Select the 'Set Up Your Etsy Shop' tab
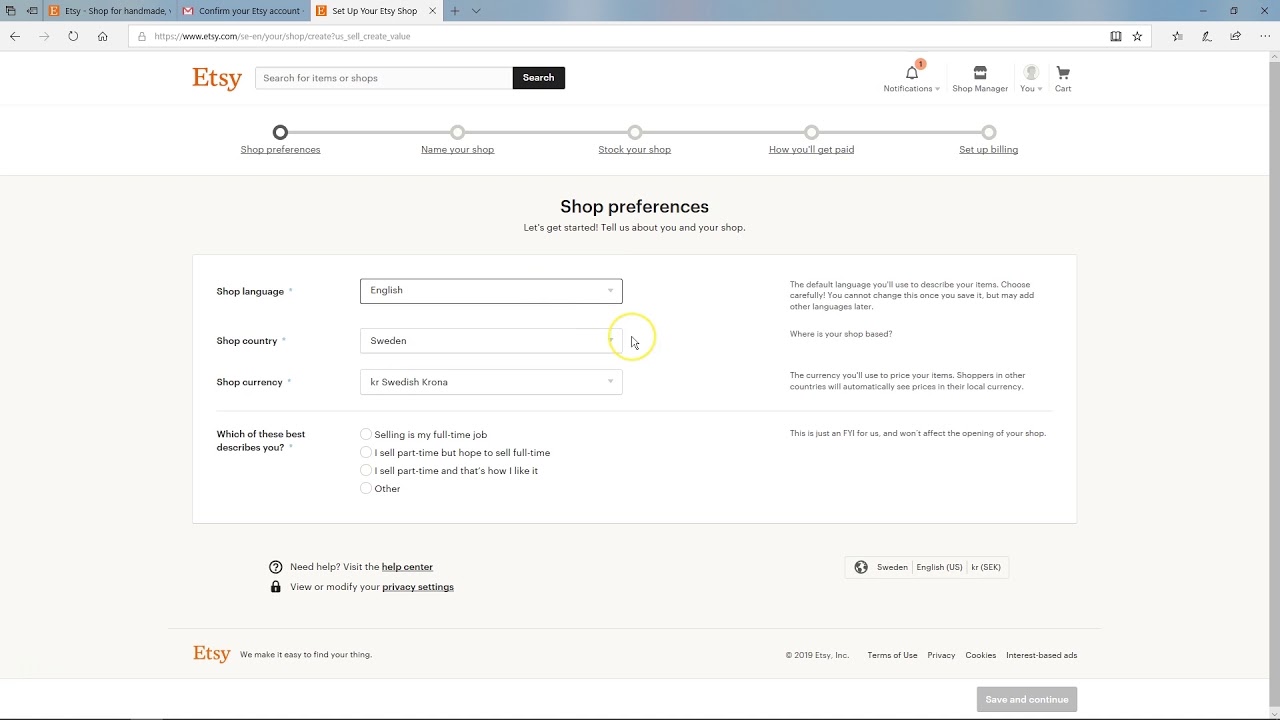 [x=375, y=11]
